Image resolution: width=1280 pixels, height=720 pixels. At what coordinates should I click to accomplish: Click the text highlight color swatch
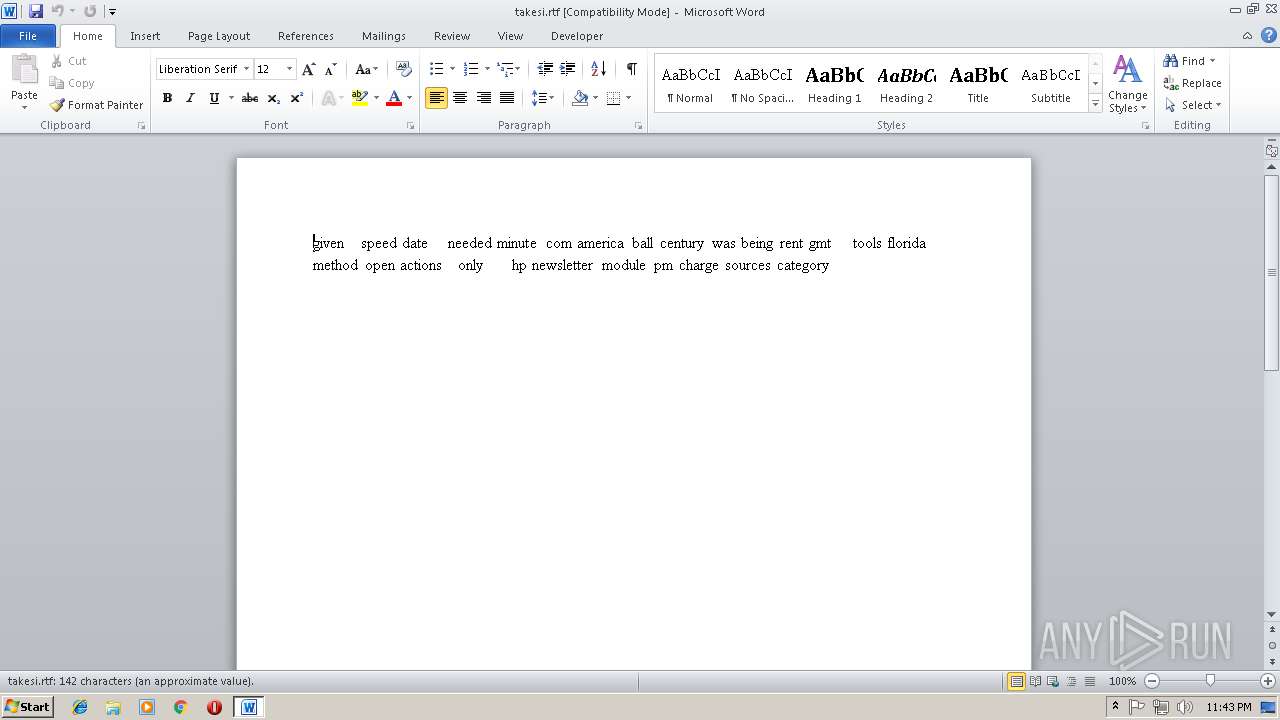[360, 98]
